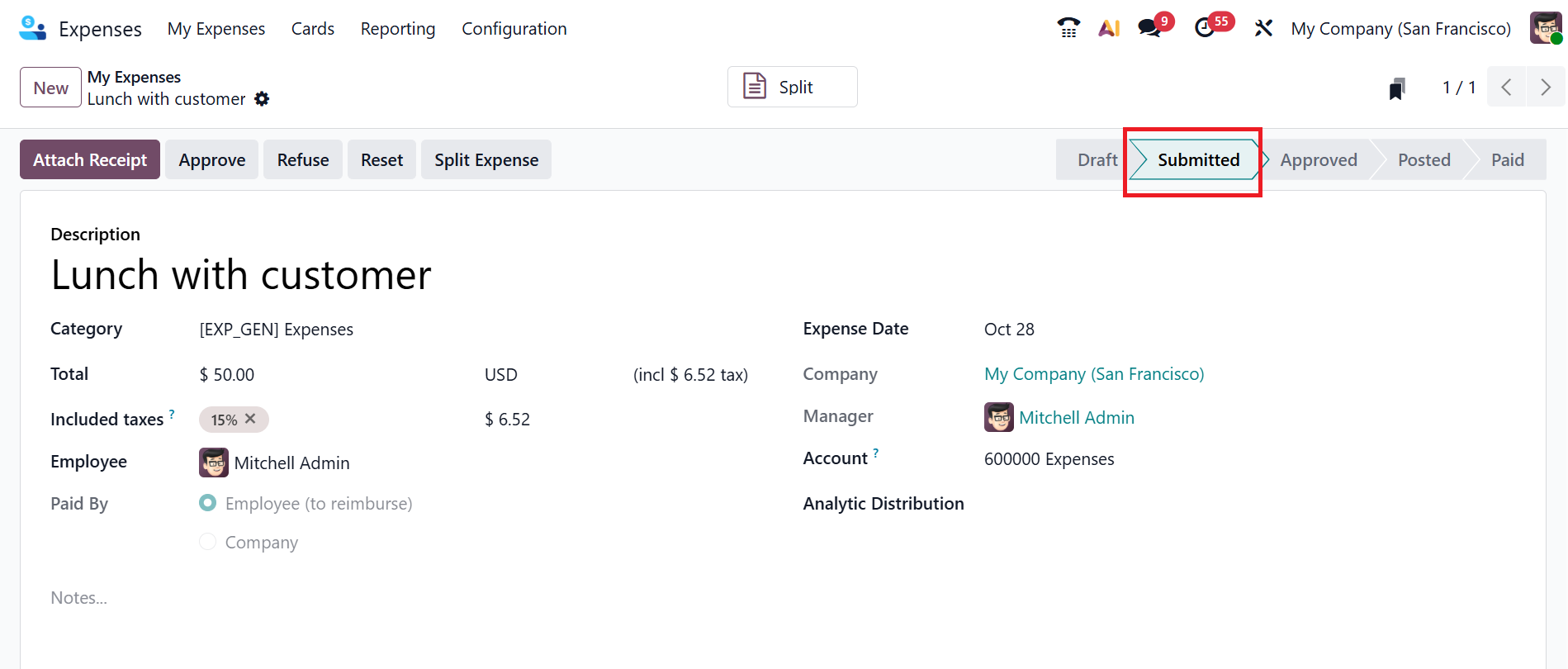The height and width of the screenshot is (669, 1568).
Task: Open the messages chat bubble icon
Action: point(1149,28)
